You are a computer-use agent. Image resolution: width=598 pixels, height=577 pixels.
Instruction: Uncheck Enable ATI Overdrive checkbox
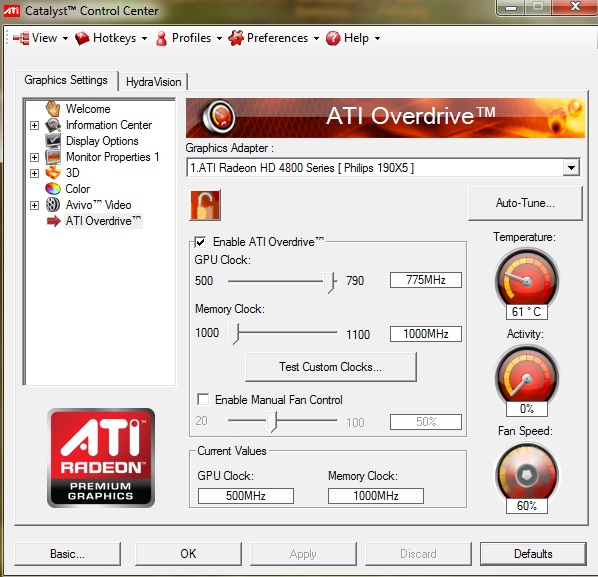point(200,242)
